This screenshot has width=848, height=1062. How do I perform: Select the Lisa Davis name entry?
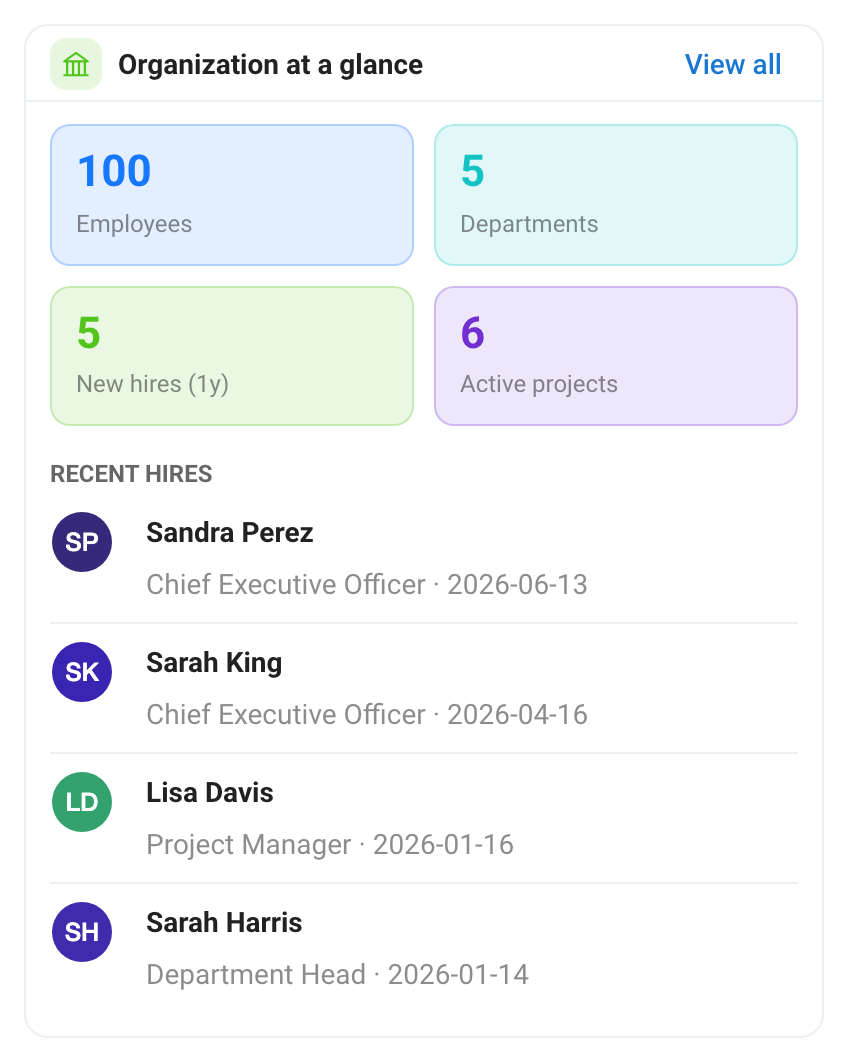click(210, 793)
